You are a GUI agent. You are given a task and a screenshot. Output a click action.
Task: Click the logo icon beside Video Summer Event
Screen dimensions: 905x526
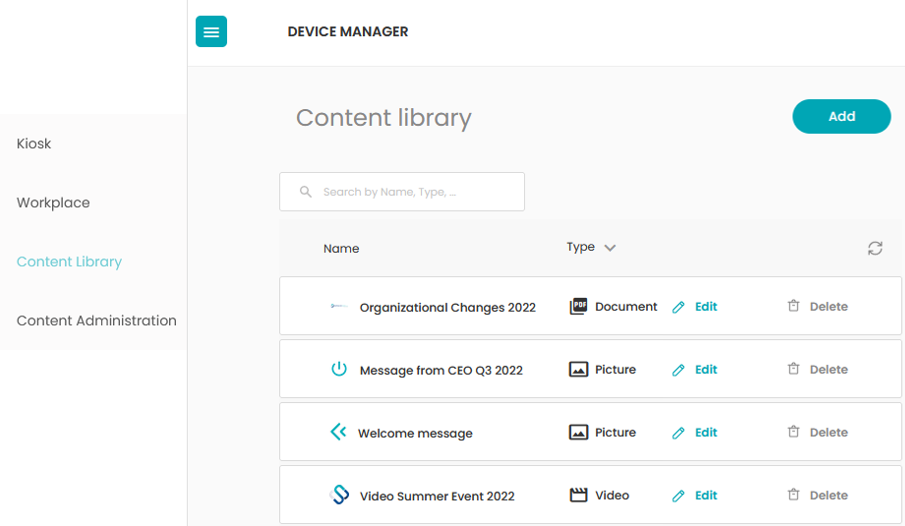pos(339,494)
